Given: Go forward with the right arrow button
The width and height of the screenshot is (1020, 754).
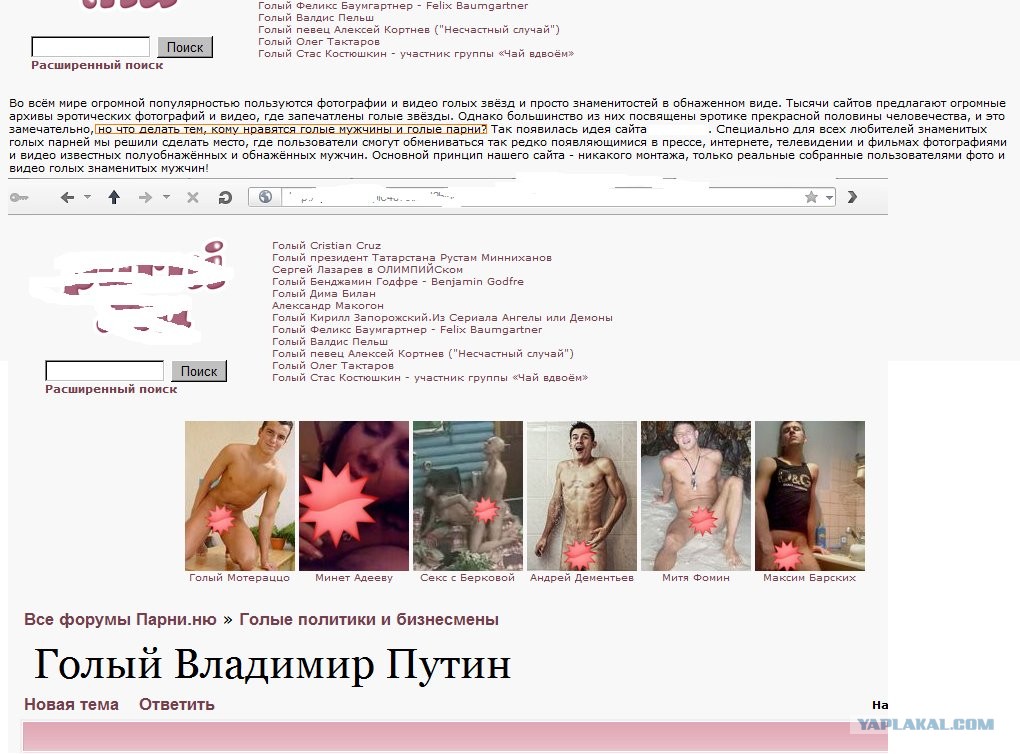Looking at the screenshot, I should click(145, 197).
